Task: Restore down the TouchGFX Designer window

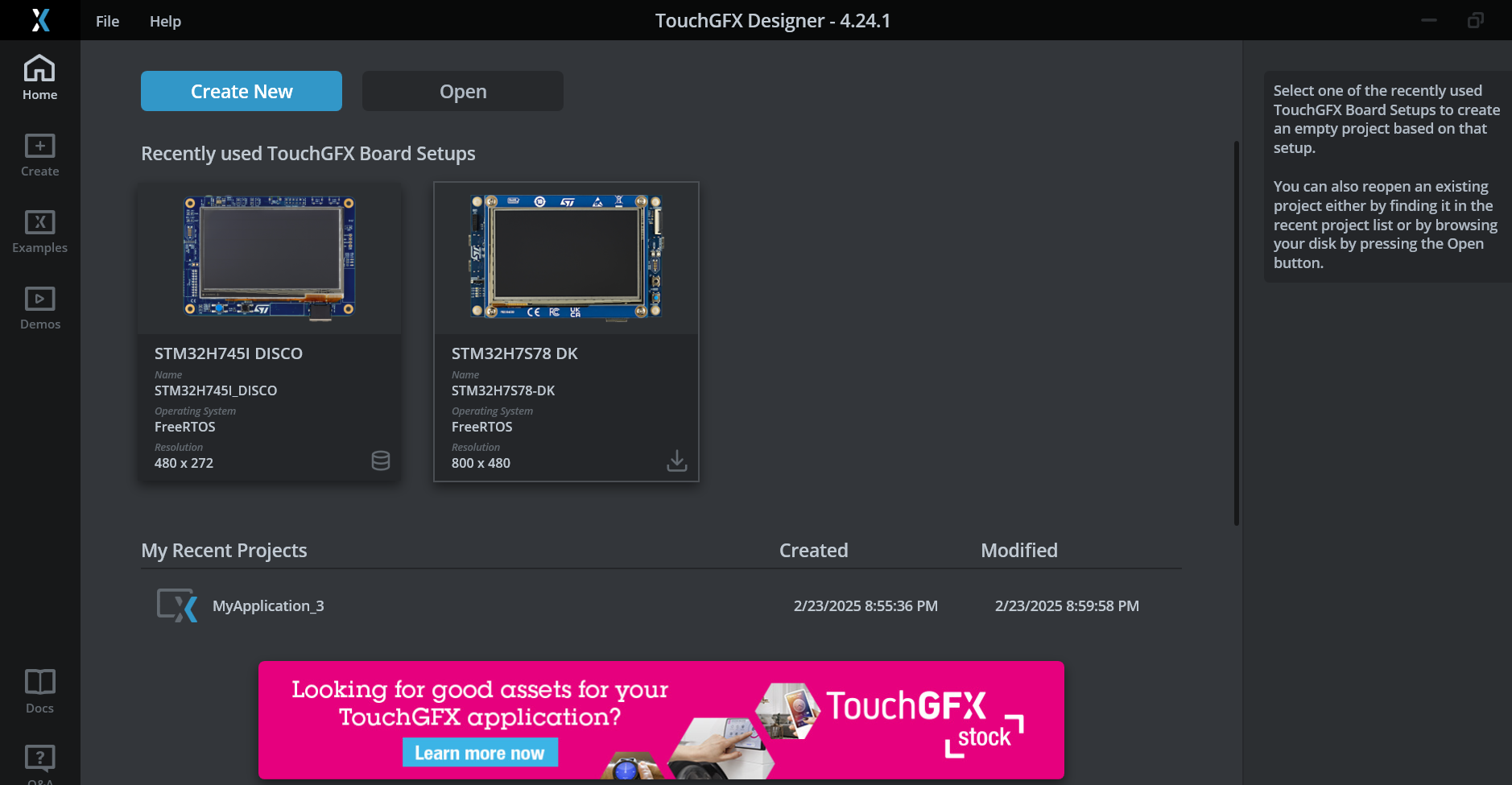Action: [1475, 20]
